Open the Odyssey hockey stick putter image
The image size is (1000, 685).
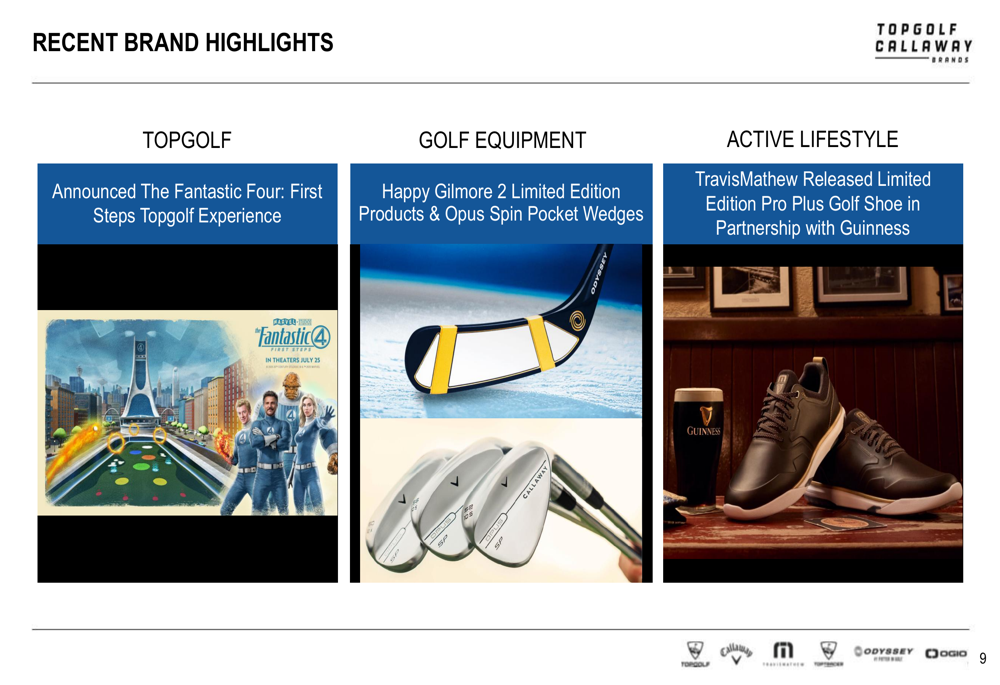point(501,331)
